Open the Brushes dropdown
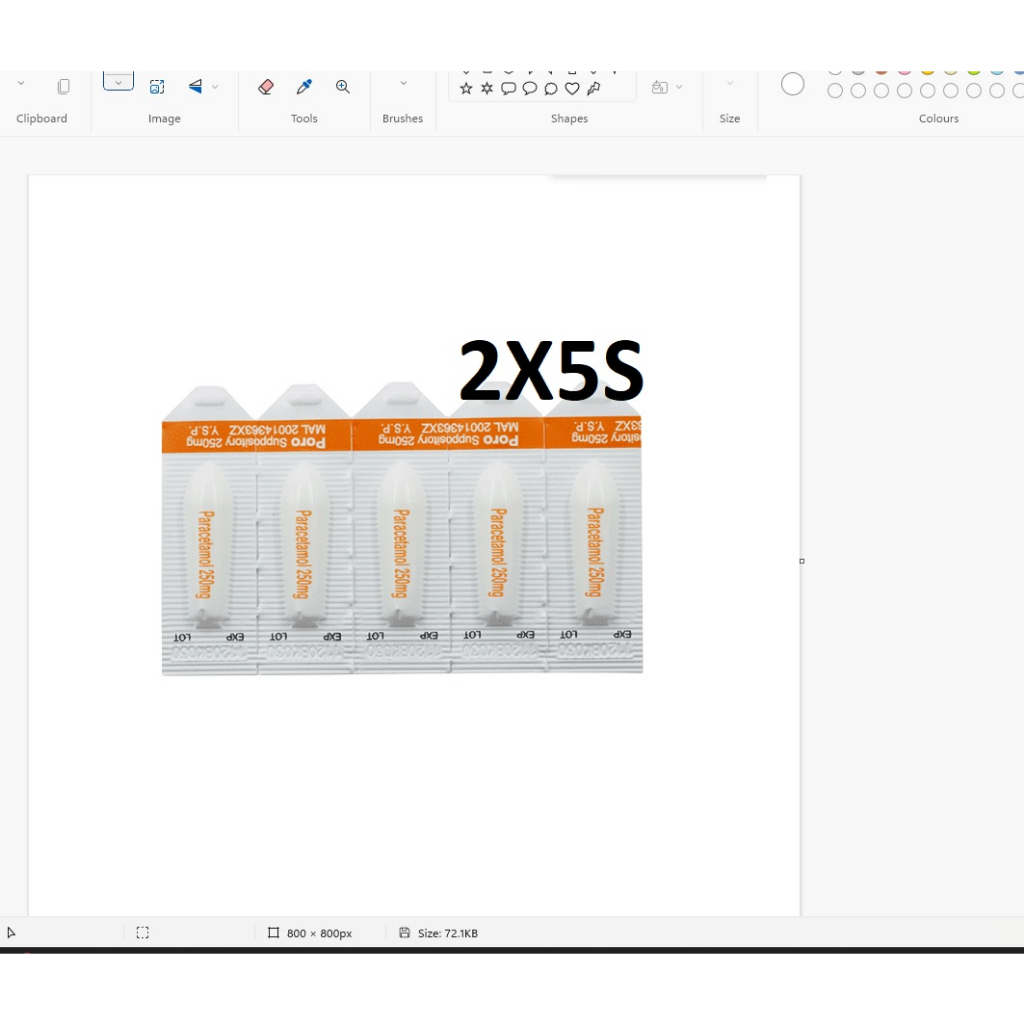1024x1024 pixels. coord(403,84)
